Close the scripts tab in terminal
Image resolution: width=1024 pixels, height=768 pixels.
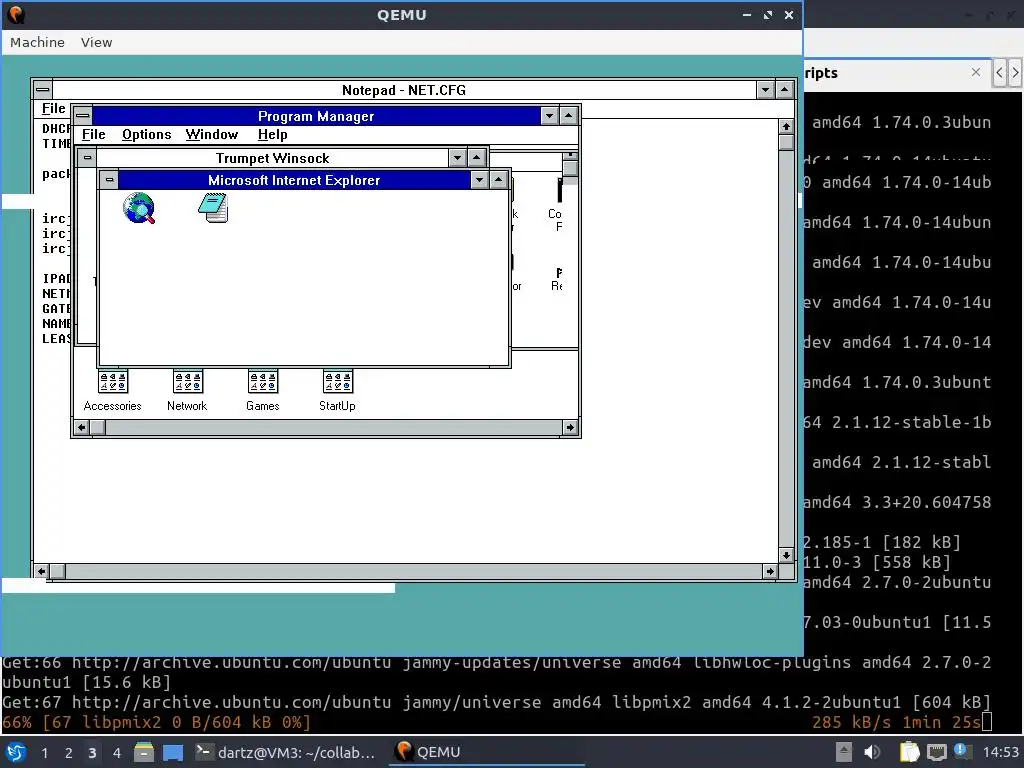point(976,72)
